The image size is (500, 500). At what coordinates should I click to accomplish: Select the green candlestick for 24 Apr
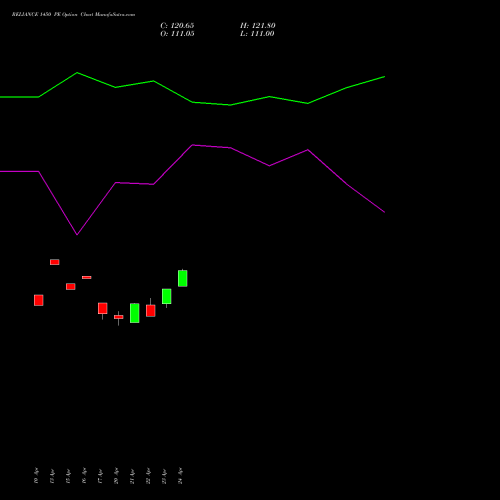(183, 278)
